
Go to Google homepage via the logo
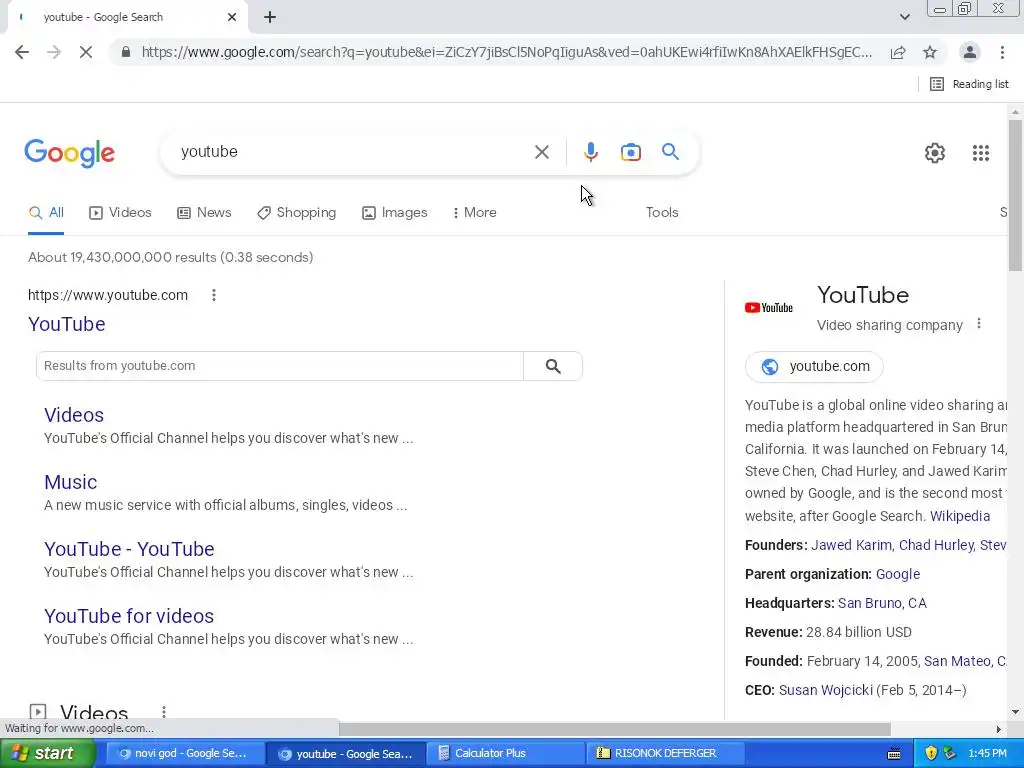point(70,153)
